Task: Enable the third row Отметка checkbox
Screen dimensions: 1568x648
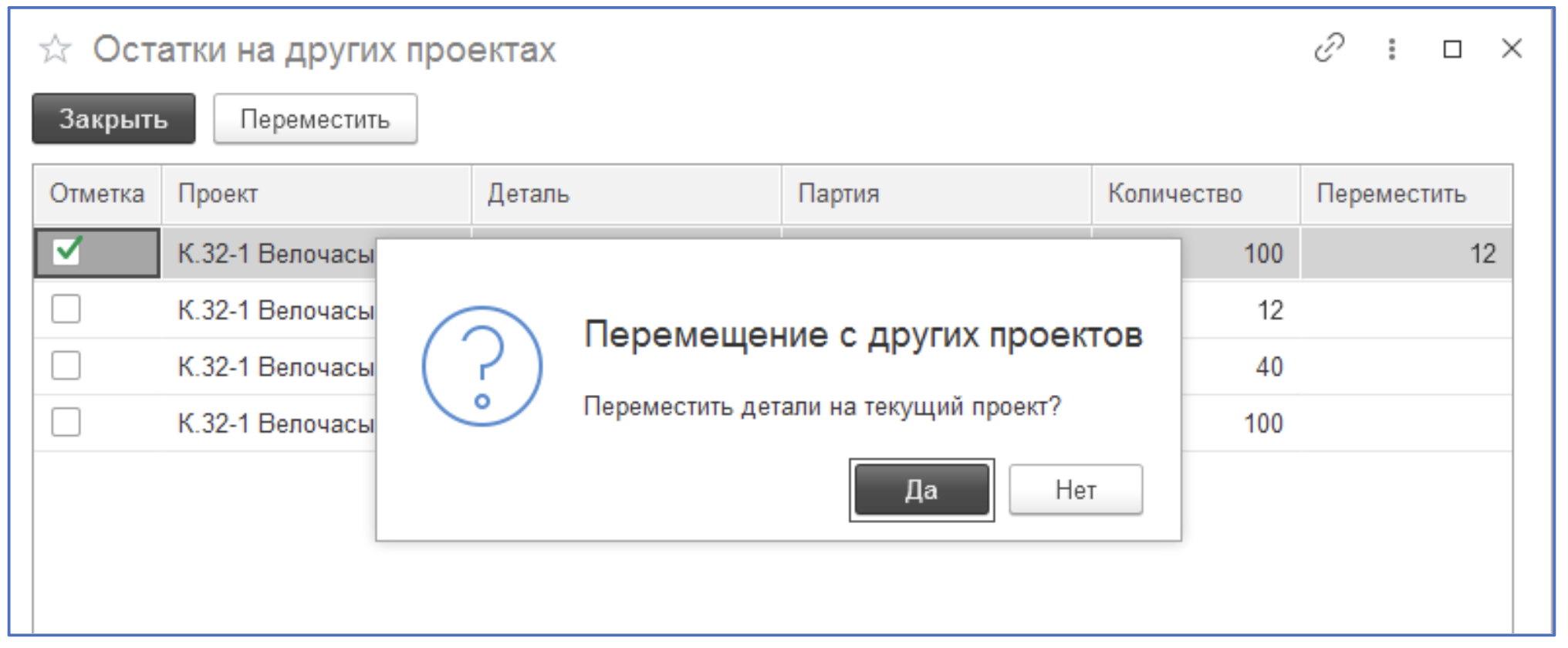Action: 66,366
